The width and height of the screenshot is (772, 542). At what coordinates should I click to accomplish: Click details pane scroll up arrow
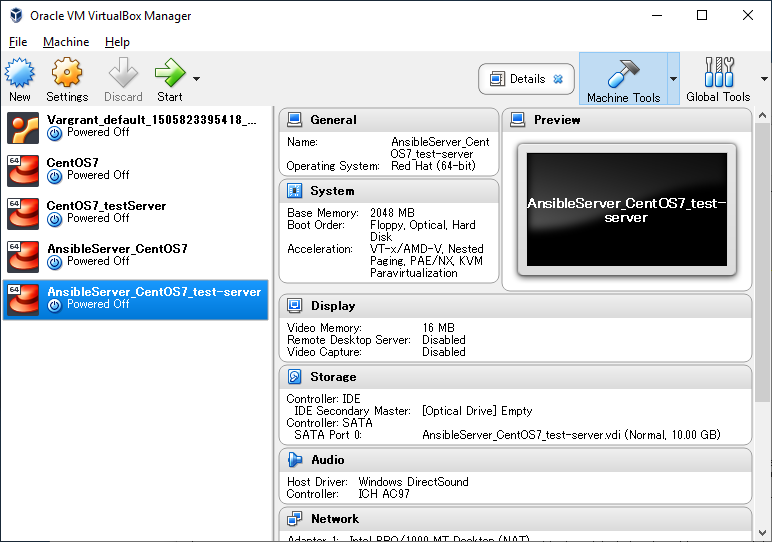pyautogui.click(x=763, y=116)
